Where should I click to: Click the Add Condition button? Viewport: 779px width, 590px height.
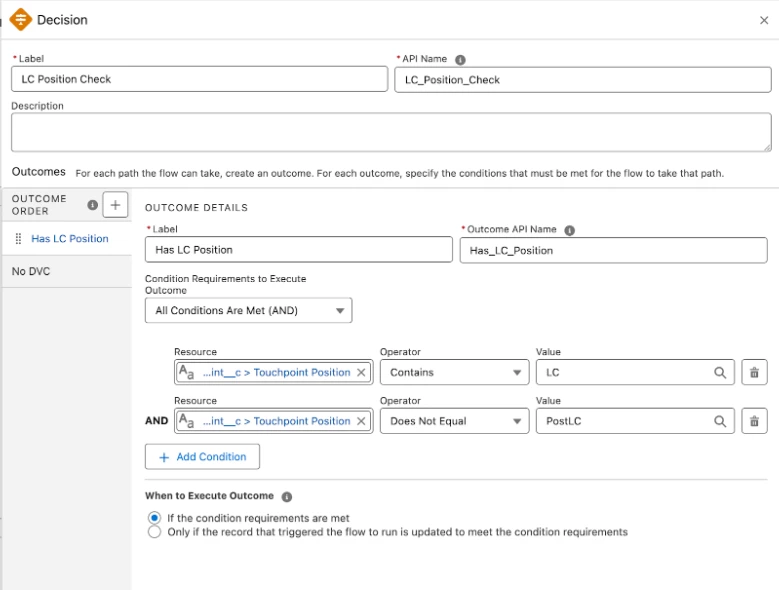click(202, 457)
